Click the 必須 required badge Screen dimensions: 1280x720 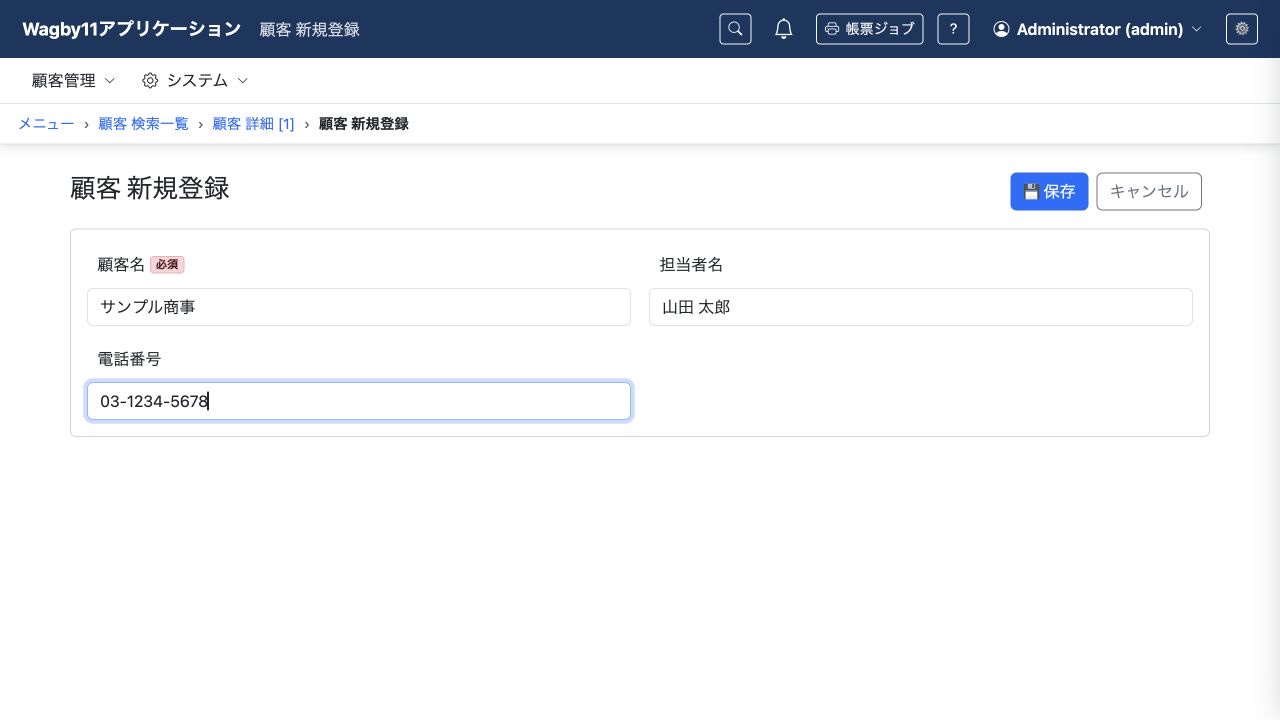[167, 265]
